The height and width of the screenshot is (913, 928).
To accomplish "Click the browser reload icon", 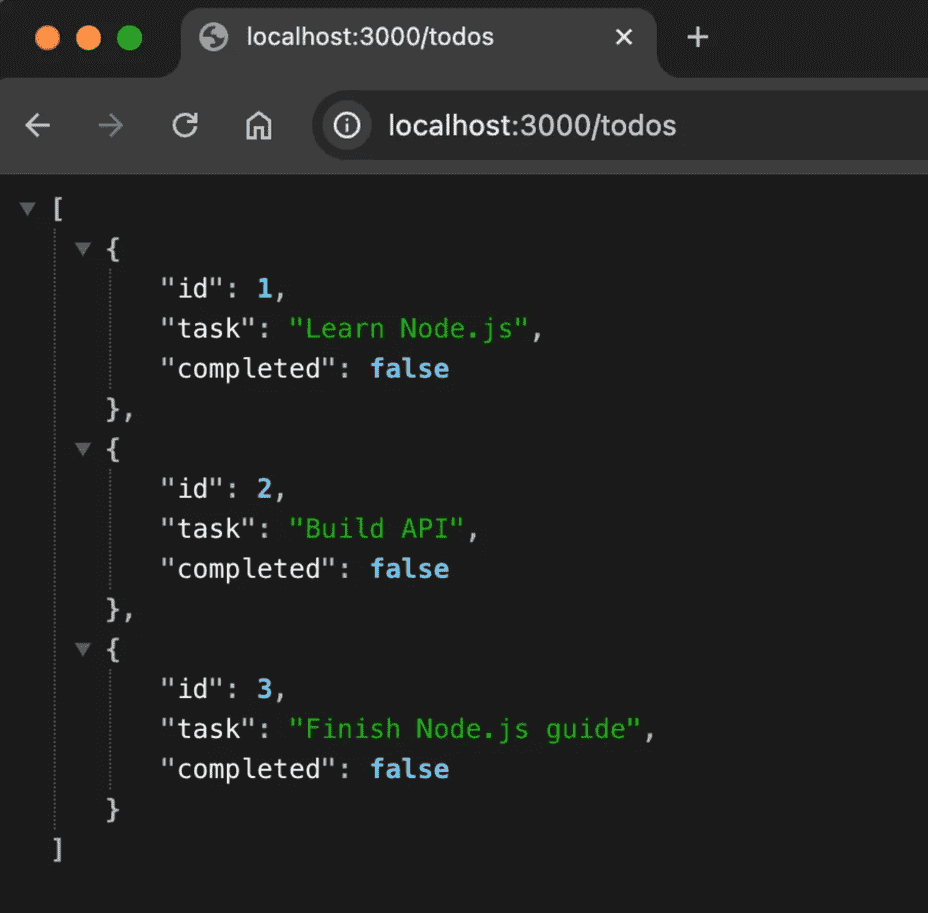I will pyautogui.click(x=185, y=126).
